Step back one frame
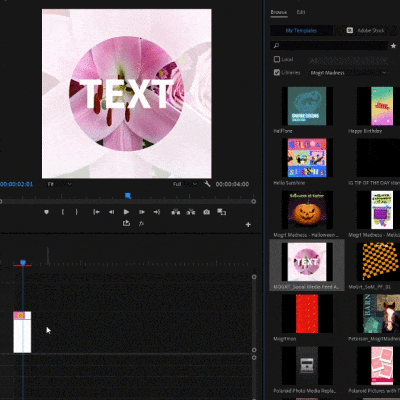400x400 pixels. coord(111,212)
